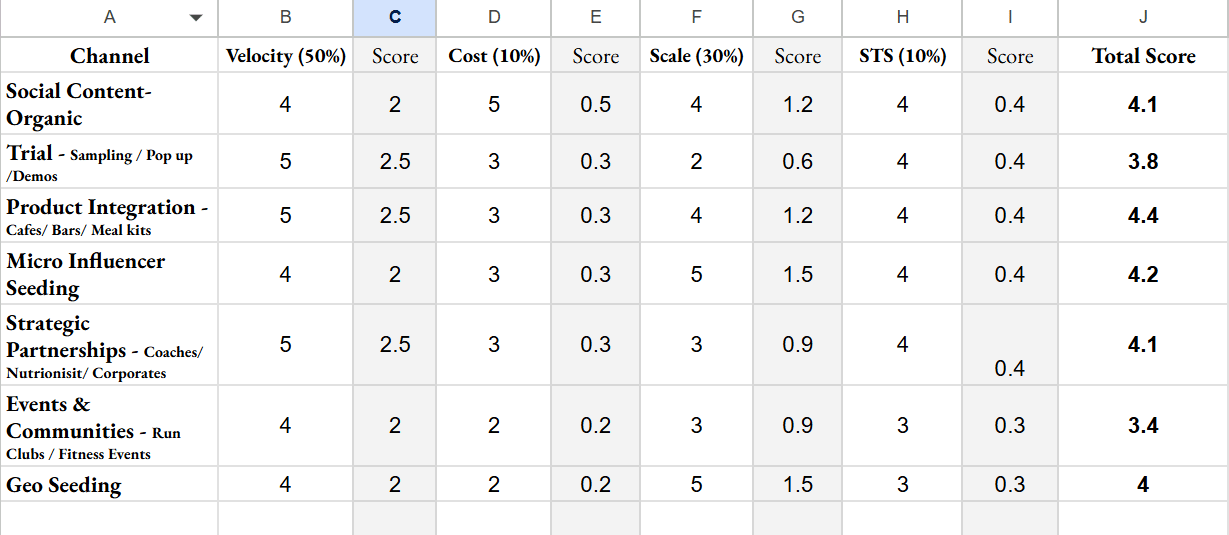The height and width of the screenshot is (535, 1229).
Task: Click the Total Score header cell
Action: pyautogui.click(x=1143, y=56)
